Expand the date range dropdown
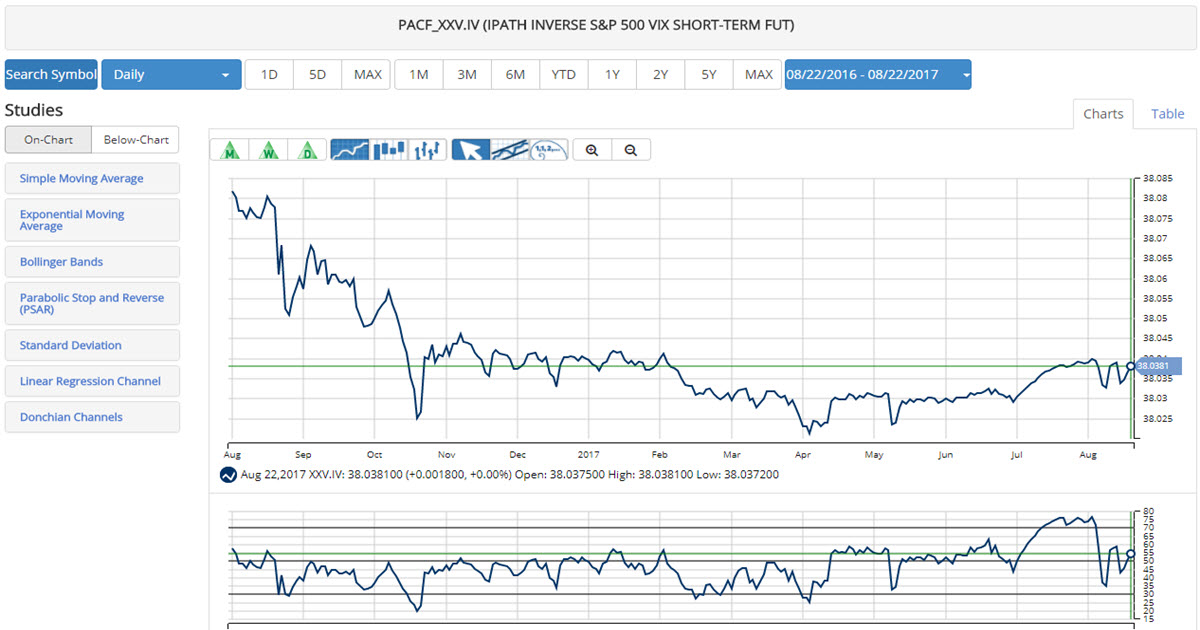Screen dimensions: 1200x630 (x=877, y=75)
